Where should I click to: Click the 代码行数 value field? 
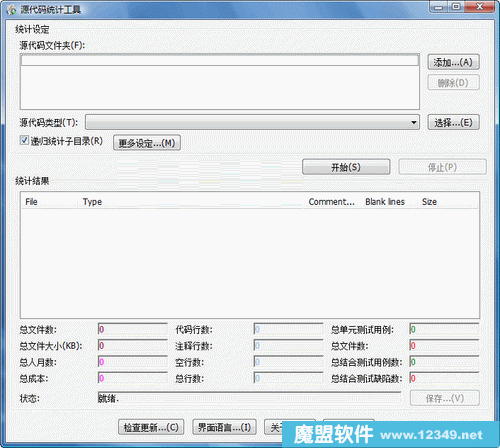tap(288, 329)
